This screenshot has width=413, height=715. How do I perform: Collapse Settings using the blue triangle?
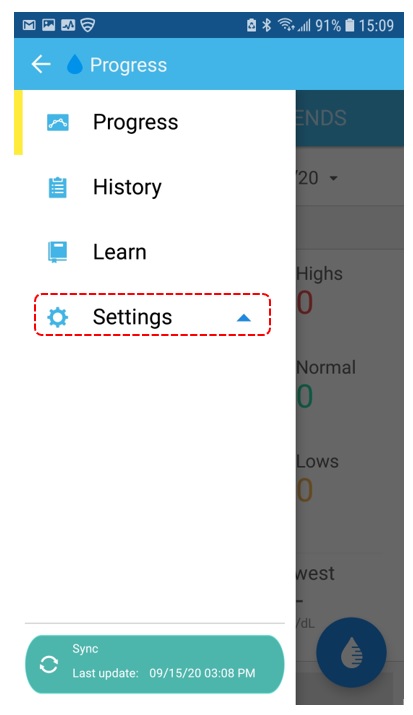coord(244,318)
